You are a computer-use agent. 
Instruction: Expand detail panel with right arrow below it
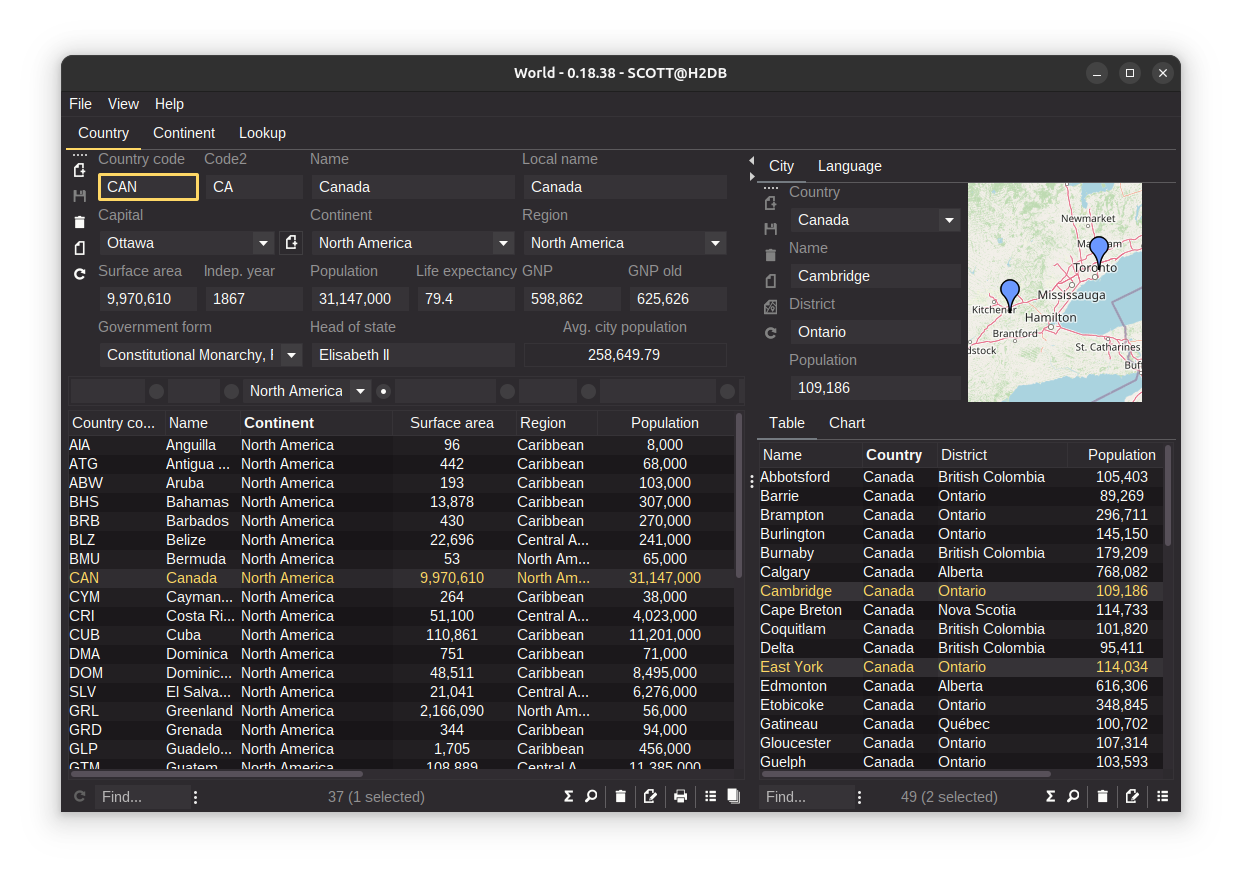[752, 176]
